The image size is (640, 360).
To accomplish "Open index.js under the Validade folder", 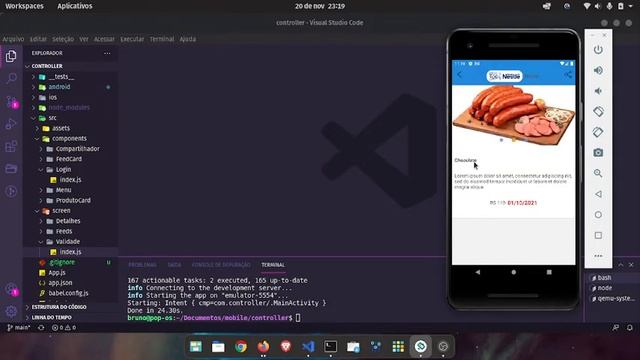I will coord(70,252).
